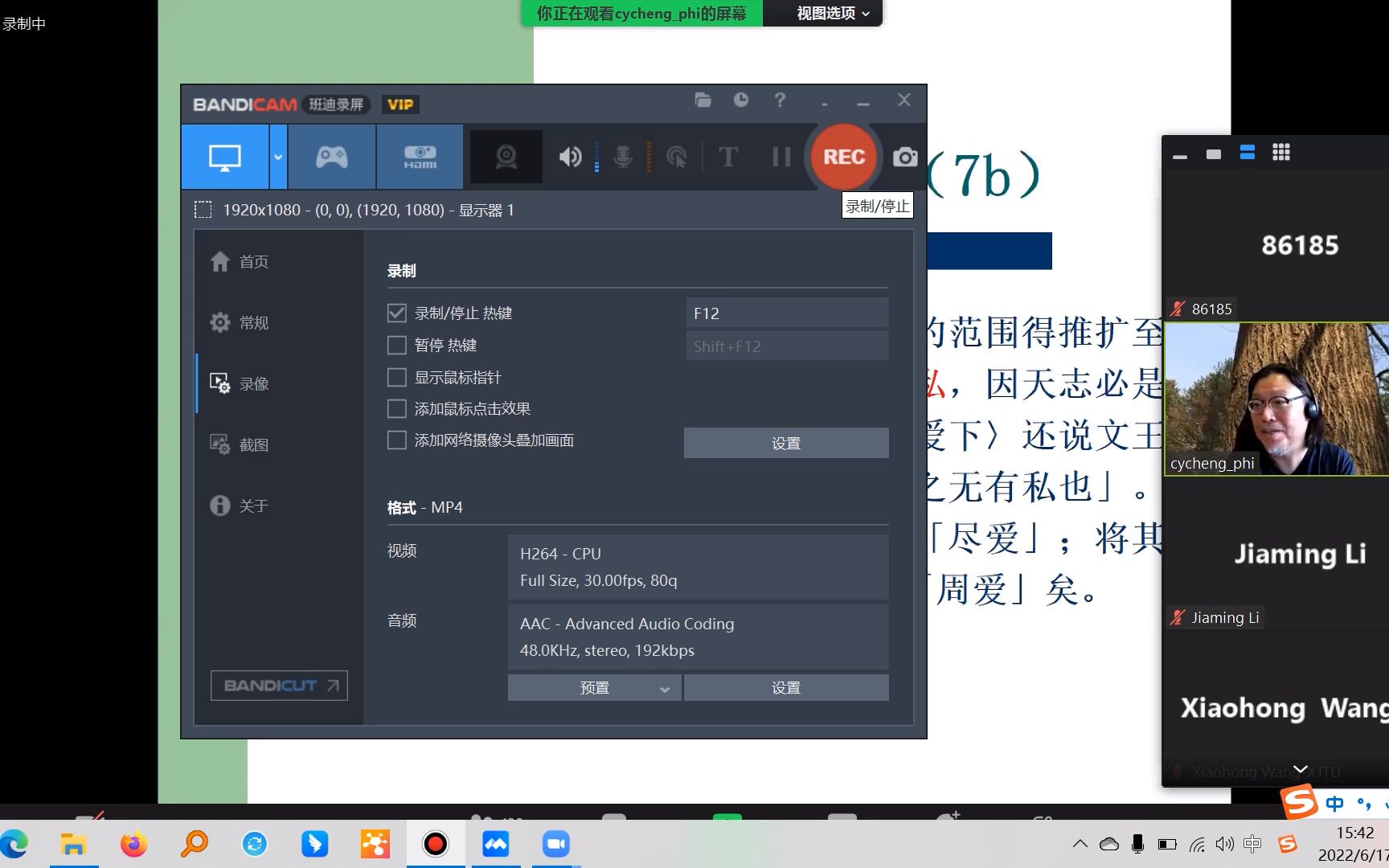Viewport: 1389px width, 868px height.
Task: Show hidden system tray icons
Action: click(x=1080, y=844)
